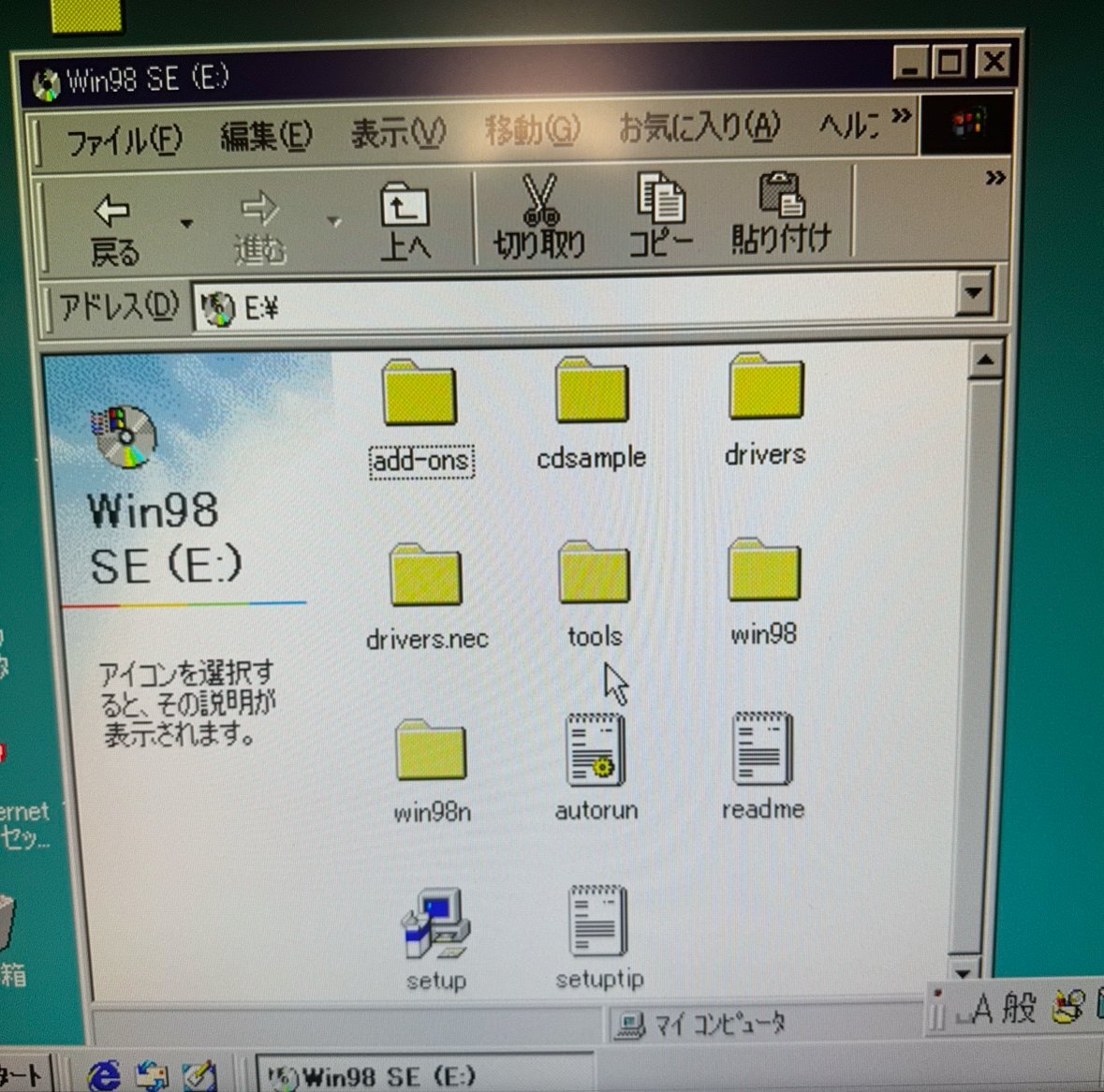Screen dimensions: 1104x1092
Task: Open the 表示(V) menu
Action: (398, 132)
